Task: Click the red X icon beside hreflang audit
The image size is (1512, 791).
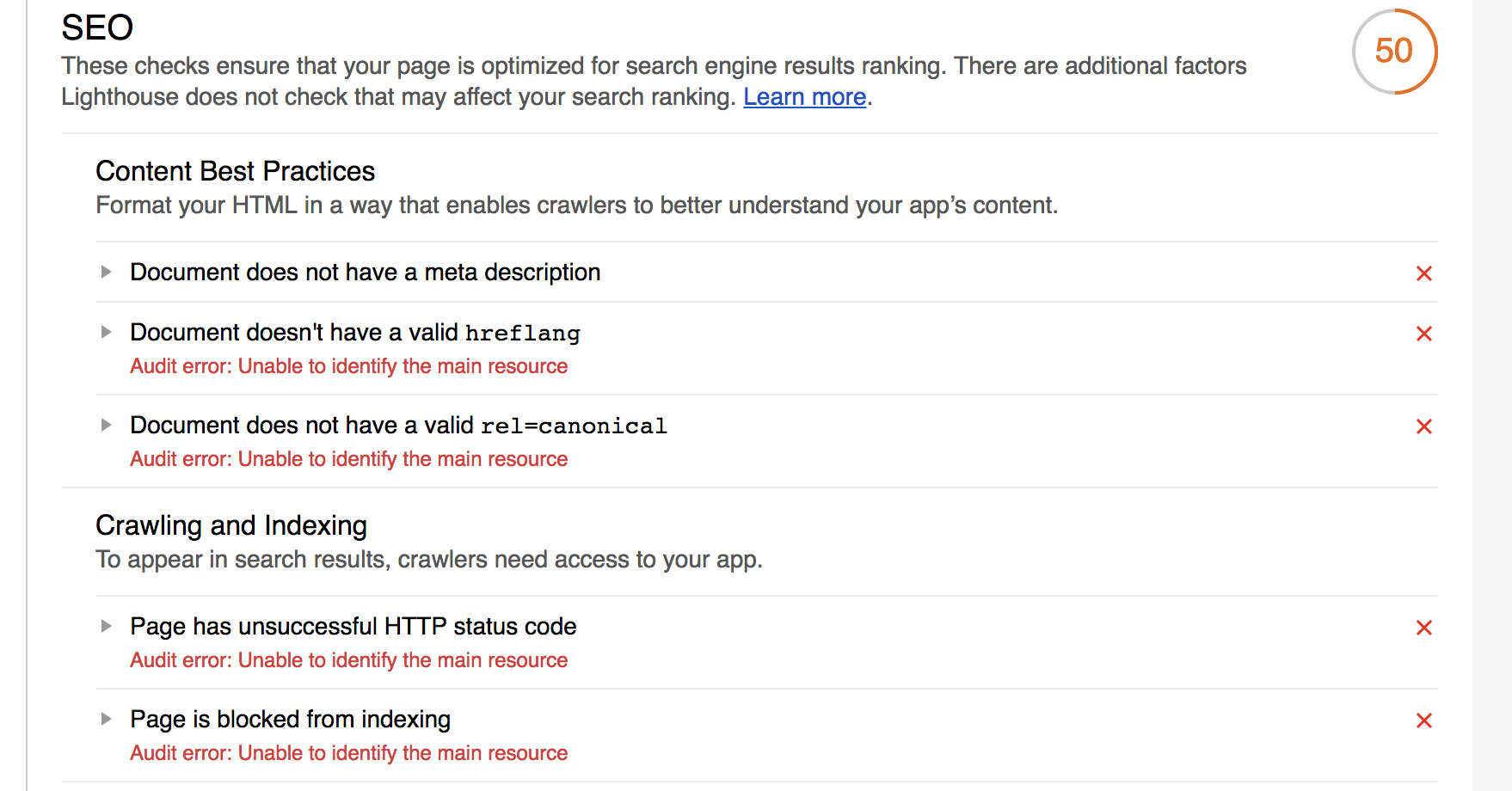Action: (x=1424, y=334)
